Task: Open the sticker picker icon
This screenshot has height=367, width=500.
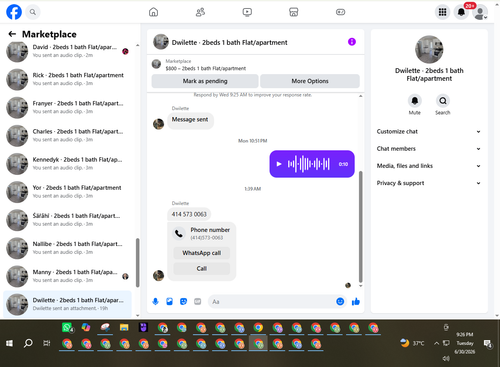Action: [x=183, y=302]
